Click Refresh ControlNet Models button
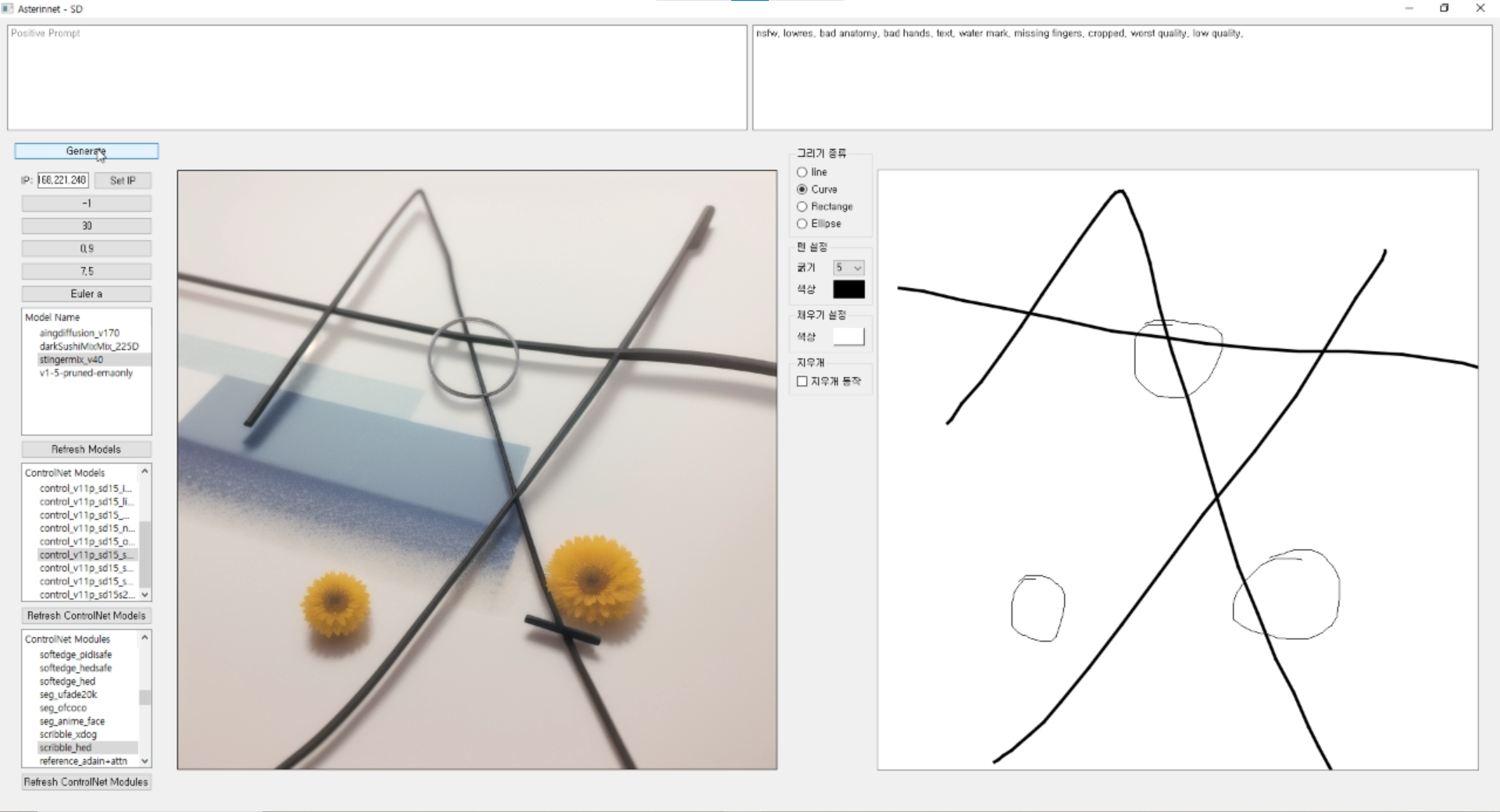The width and height of the screenshot is (1500, 812). coord(87,615)
